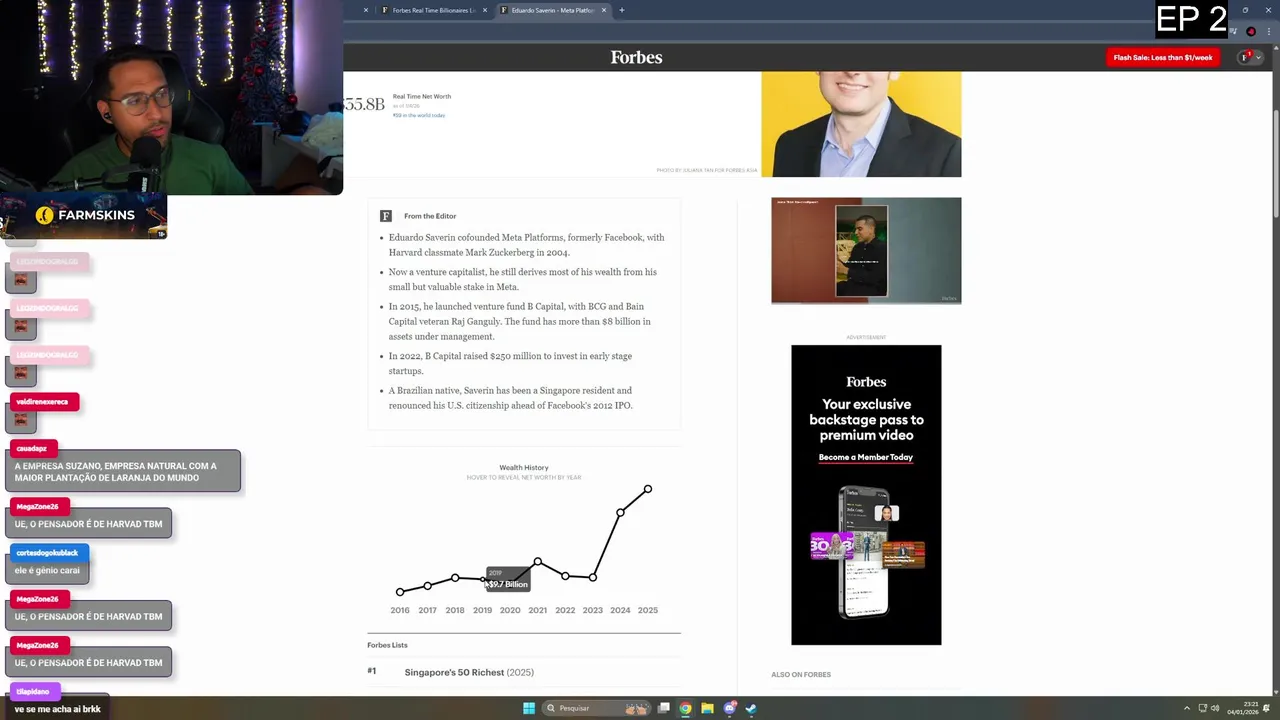Click the Forbes Lists heading

pyautogui.click(x=387, y=645)
